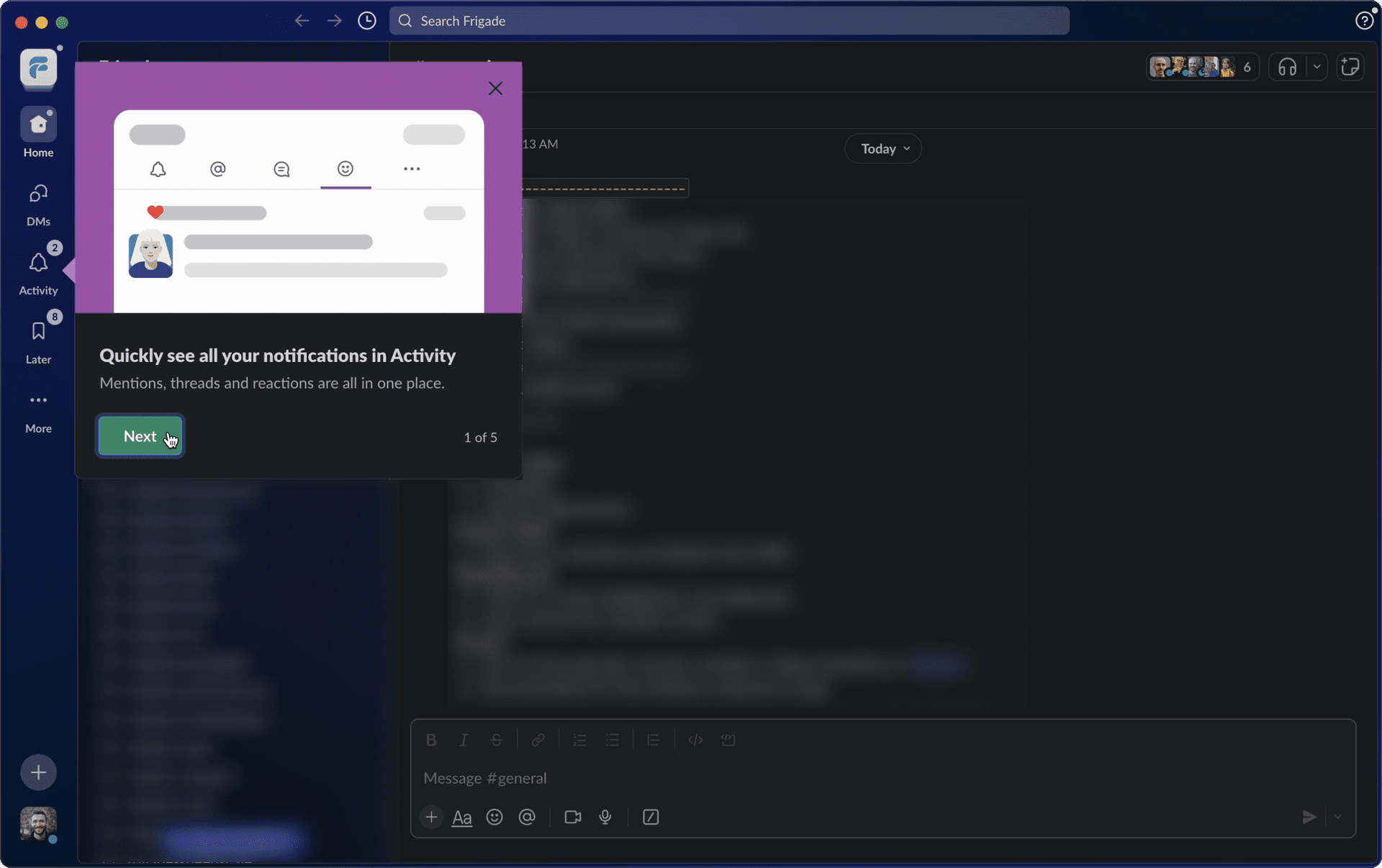Click the Frigade workspace logo
Image resolution: width=1382 pixels, height=868 pixels.
pos(38,68)
